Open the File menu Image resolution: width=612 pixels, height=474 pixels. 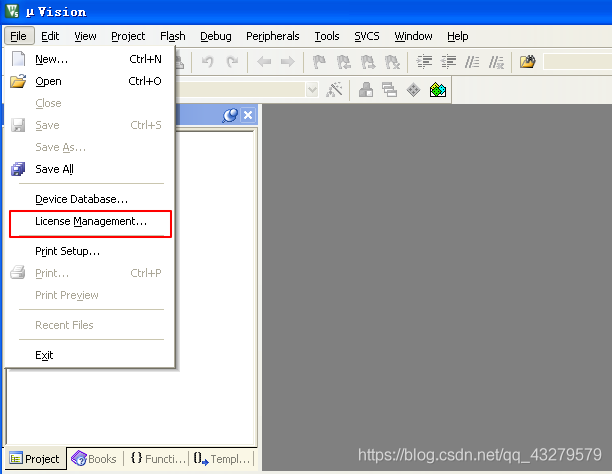(18, 36)
